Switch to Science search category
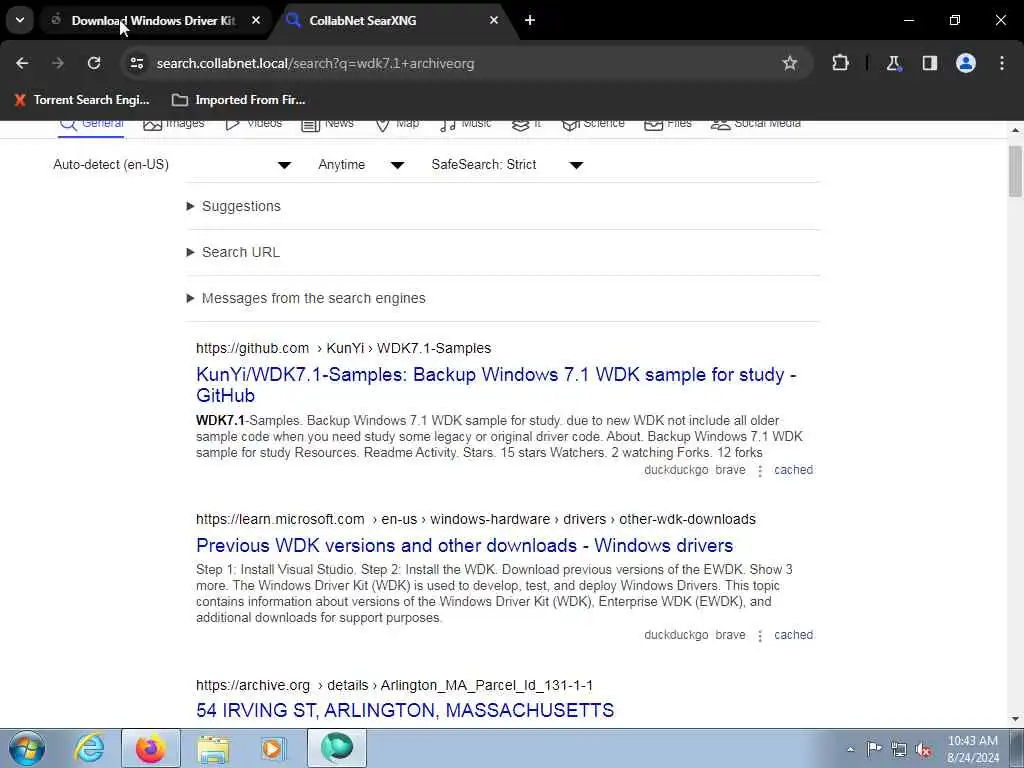1024x768 pixels. (593, 124)
